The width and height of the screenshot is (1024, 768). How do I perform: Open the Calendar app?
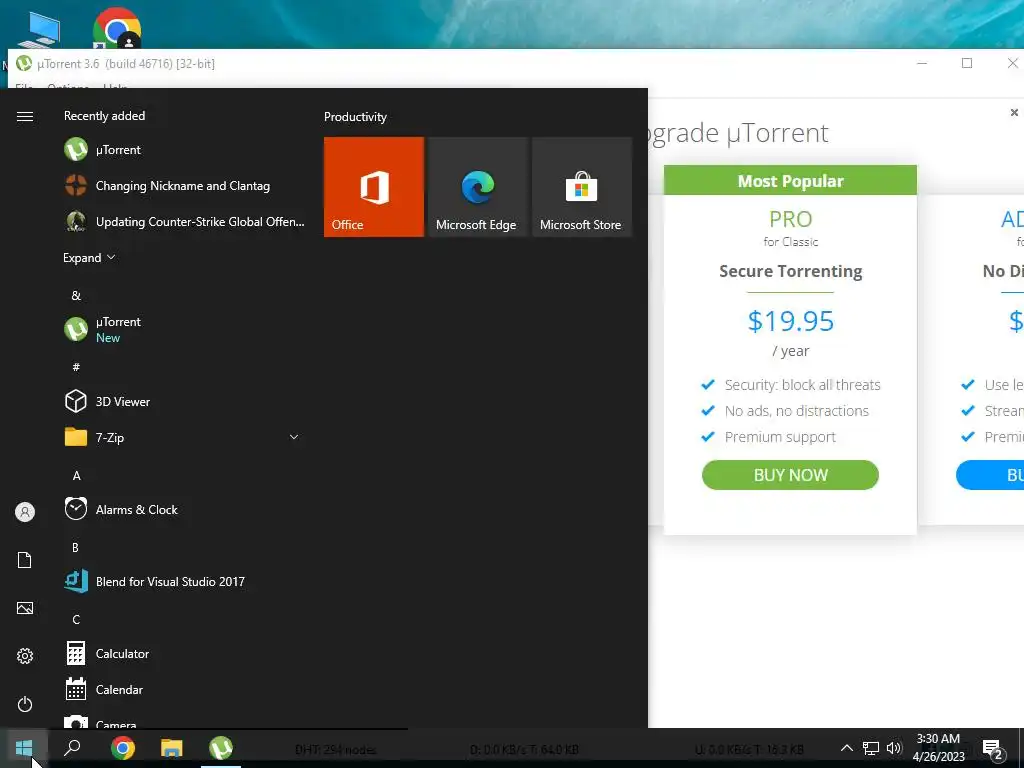coord(183,689)
